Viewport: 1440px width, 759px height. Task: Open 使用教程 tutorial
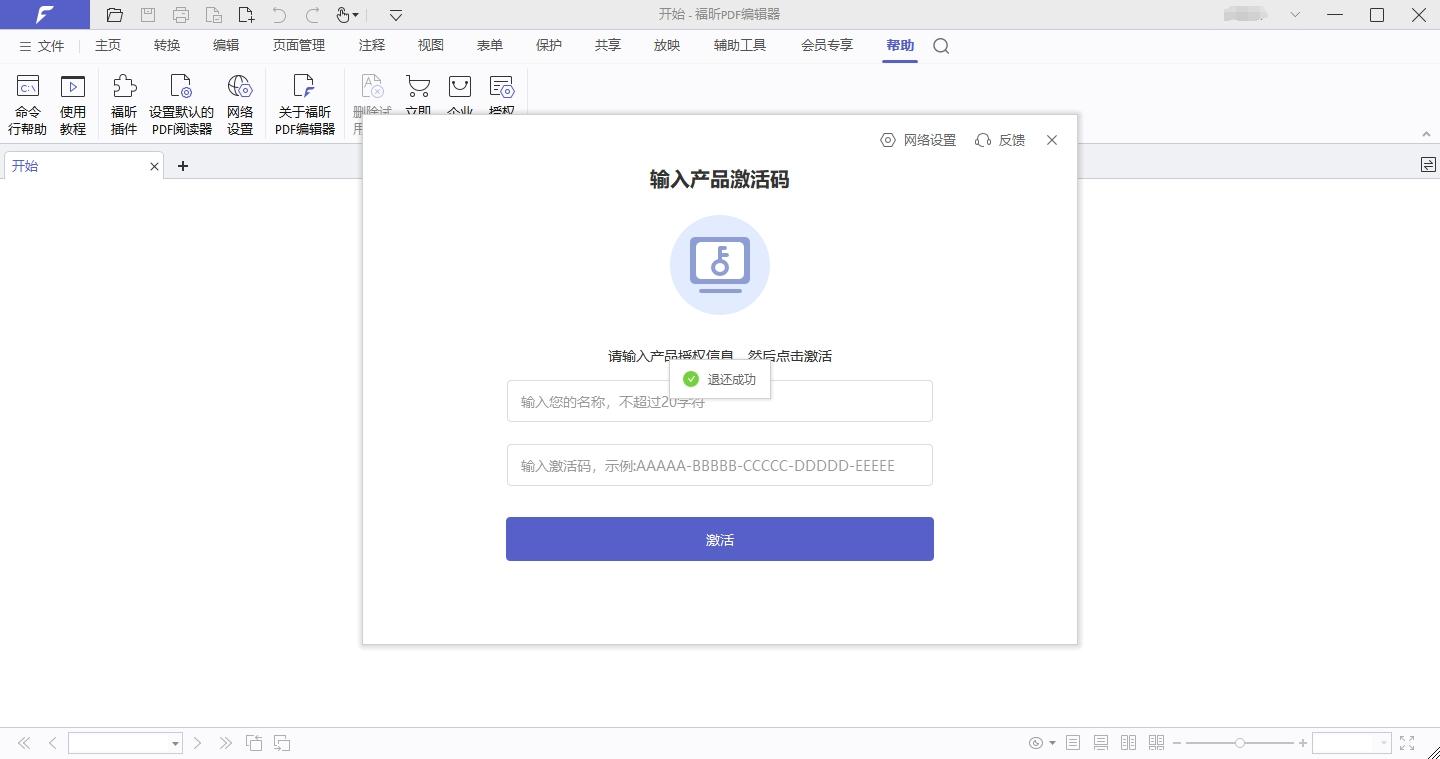(73, 104)
